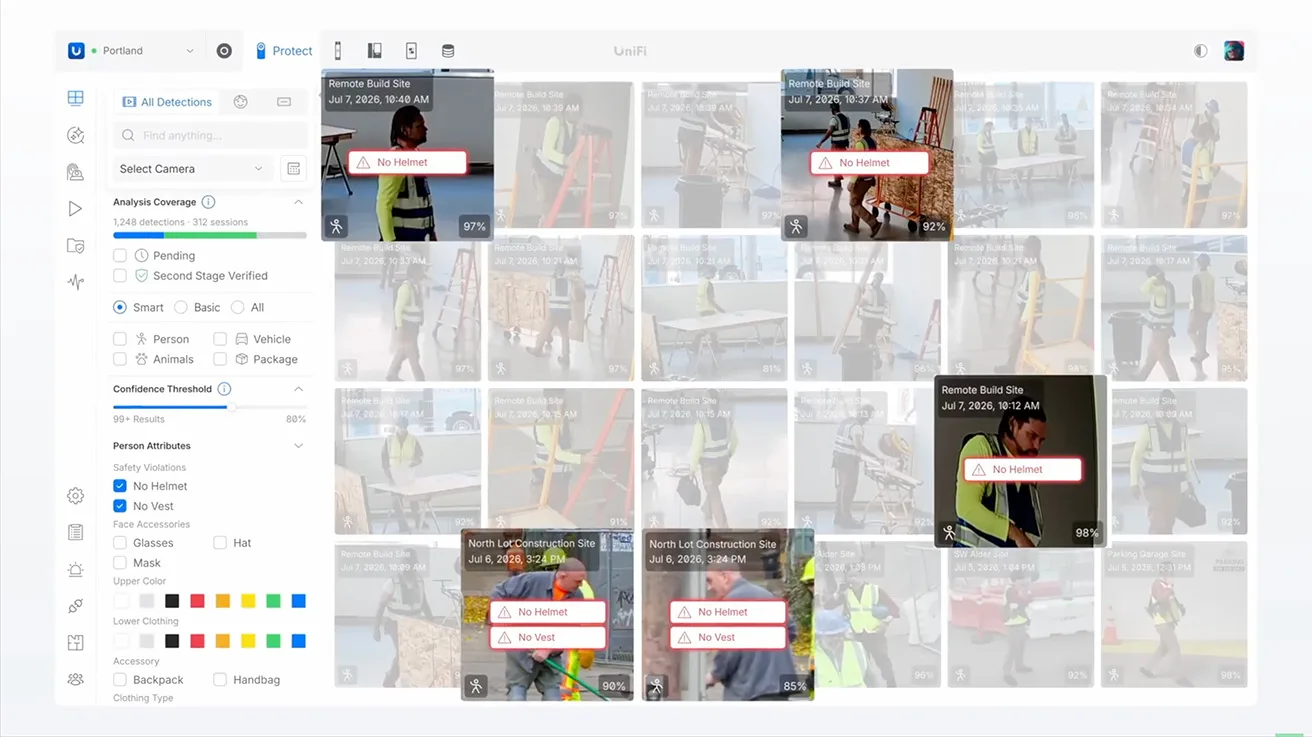Uncheck the No Vest checkbox
This screenshot has height=737, width=1312.
pos(120,506)
